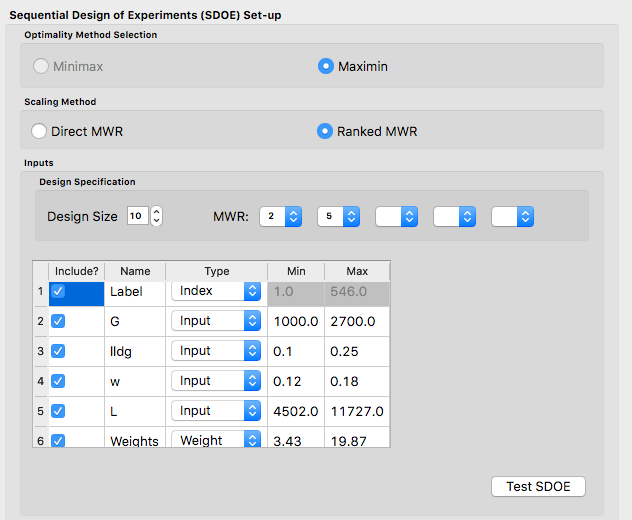This screenshot has width=632, height=520.
Task: Expand the fourth empty MWR dropdown
Action: (454, 216)
